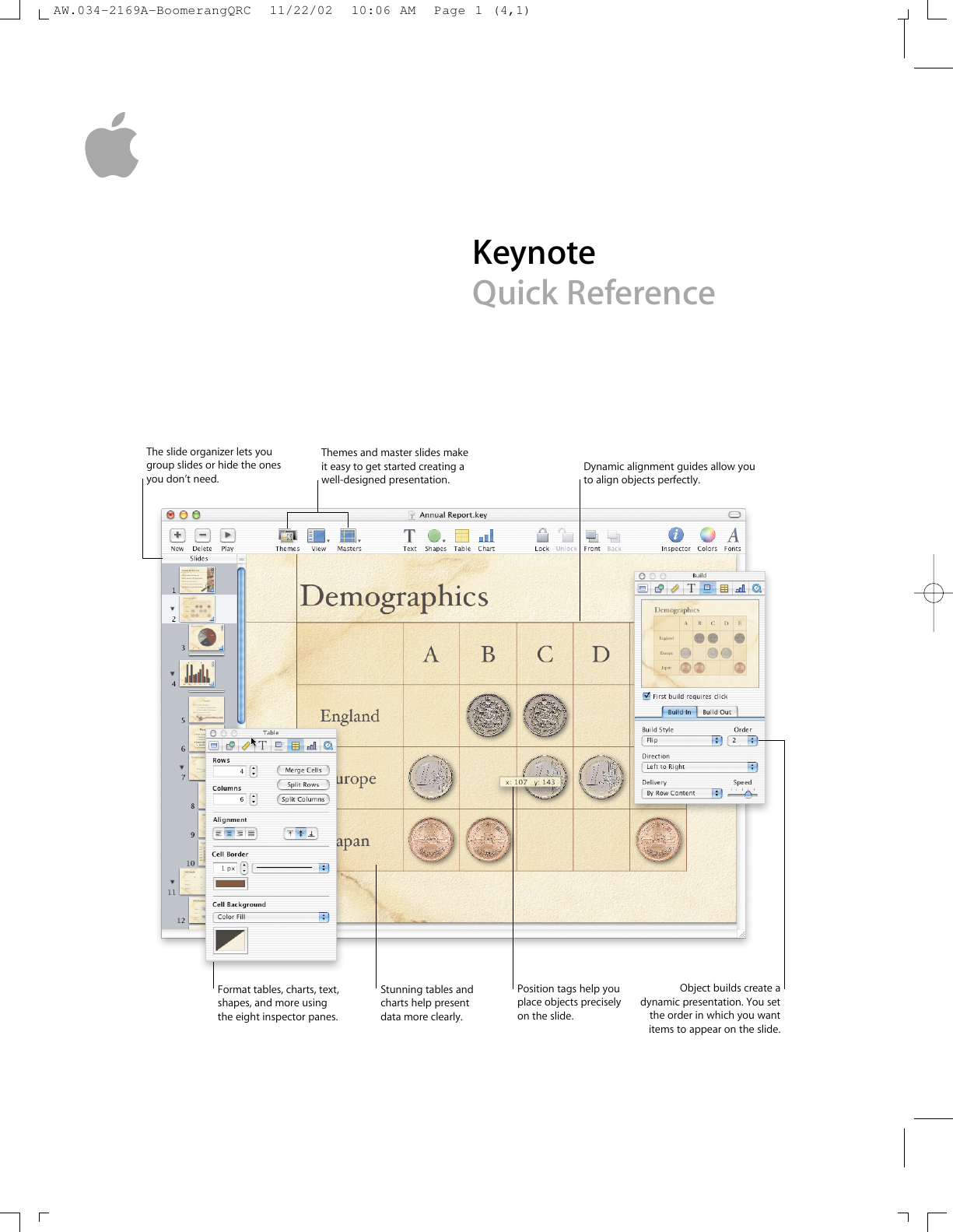Screen dimensions: 953x1232
Task: Switch to the Build In tab
Action: pyautogui.click(x=679, y=711)
